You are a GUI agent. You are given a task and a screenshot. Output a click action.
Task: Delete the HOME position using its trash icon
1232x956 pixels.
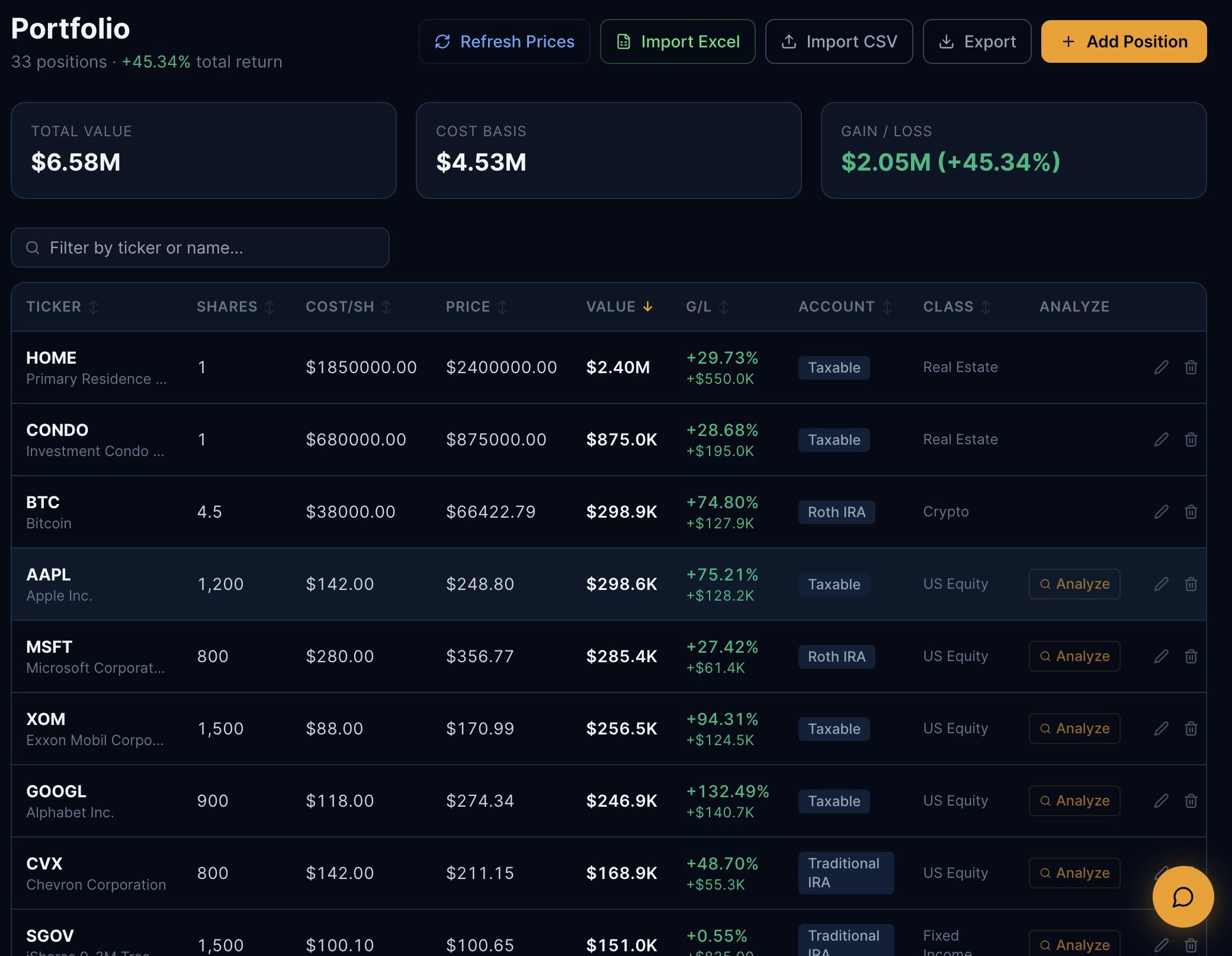tap(1192, 367)
